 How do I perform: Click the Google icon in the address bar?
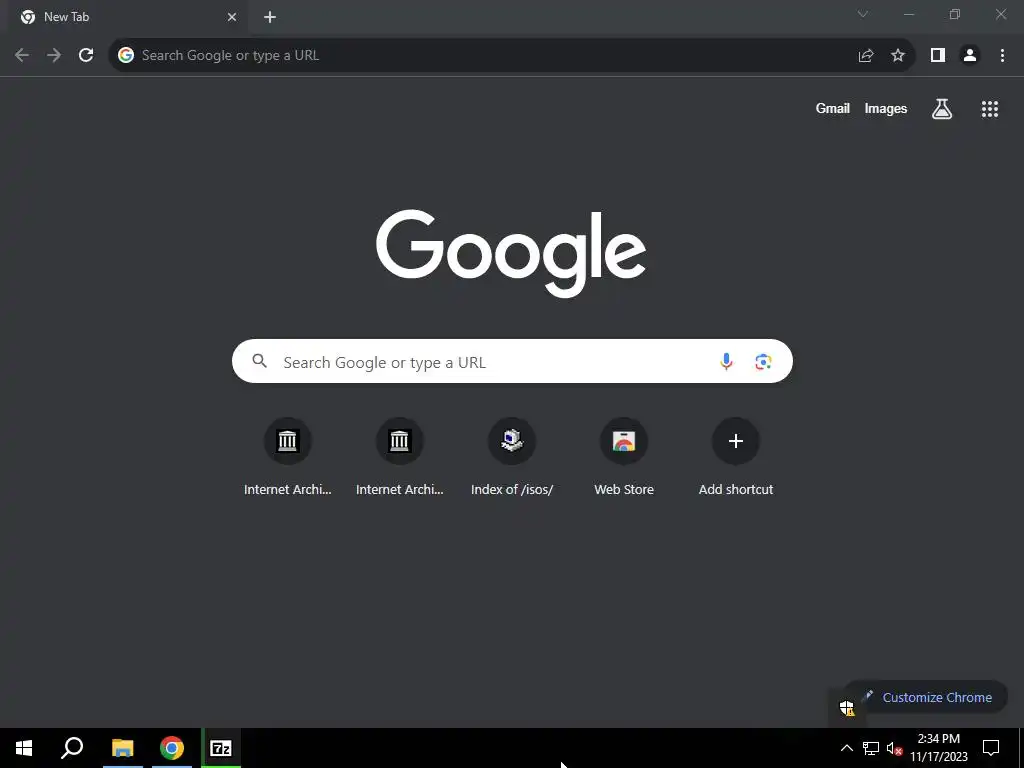click(125, 55)
